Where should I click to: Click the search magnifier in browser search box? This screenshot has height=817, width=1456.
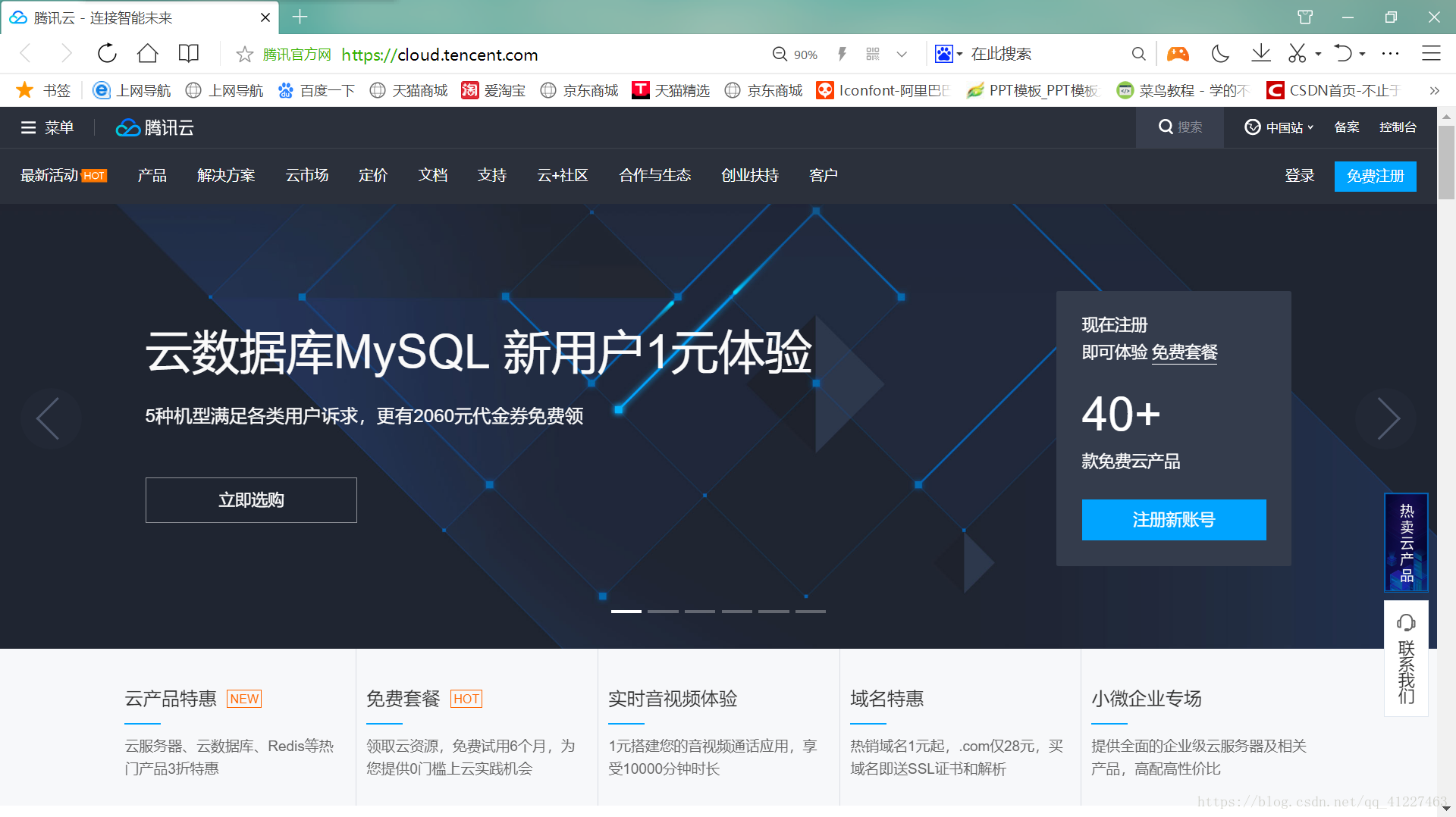click(x=1138, y=54)
